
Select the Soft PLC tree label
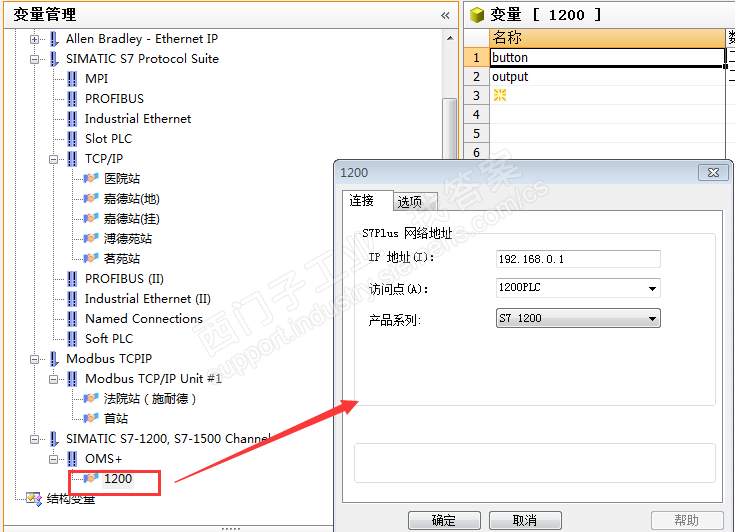coord(109,338)
